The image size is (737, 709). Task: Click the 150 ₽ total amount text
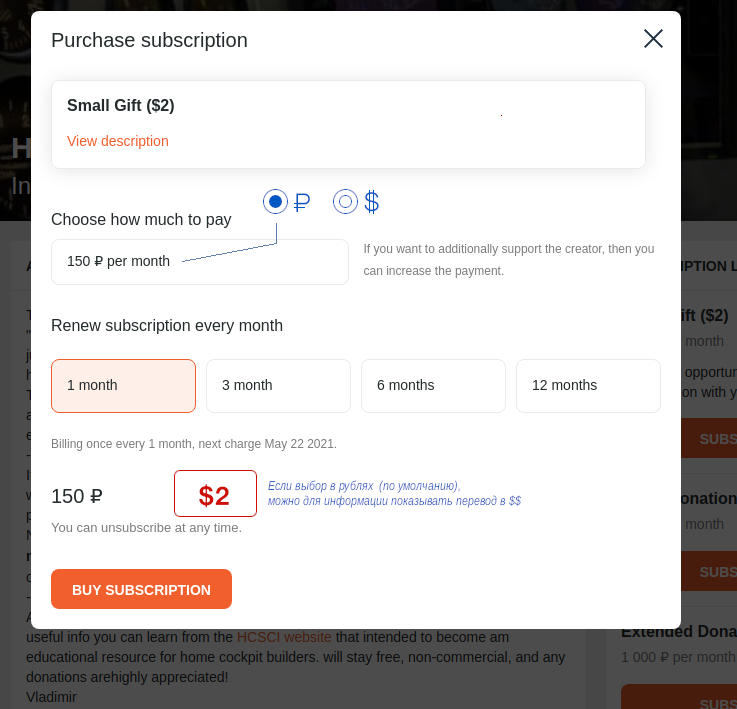coord(77,496)
